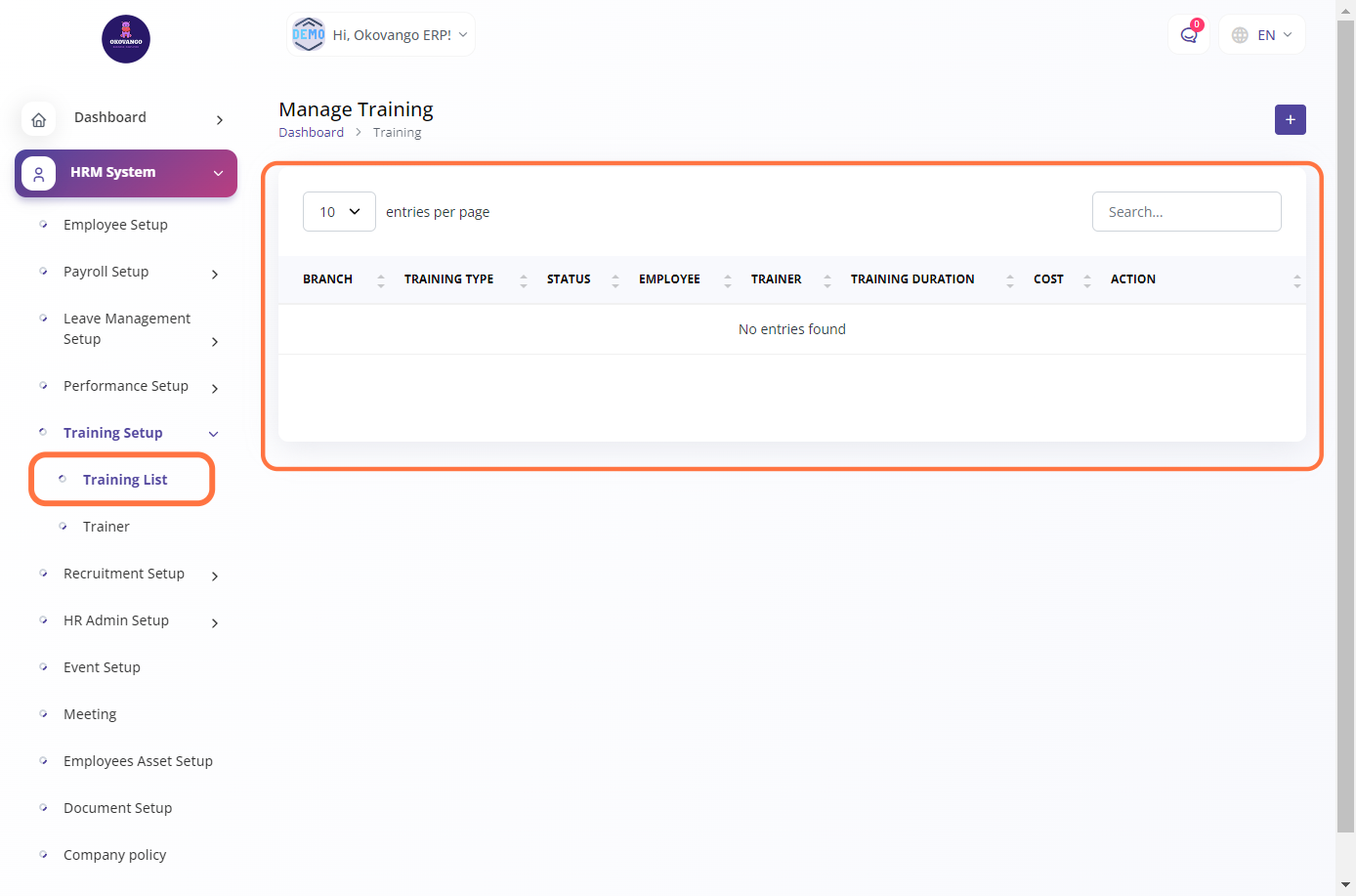
Task: Sort table by Branch column arrows
Action: click(381, 280)
